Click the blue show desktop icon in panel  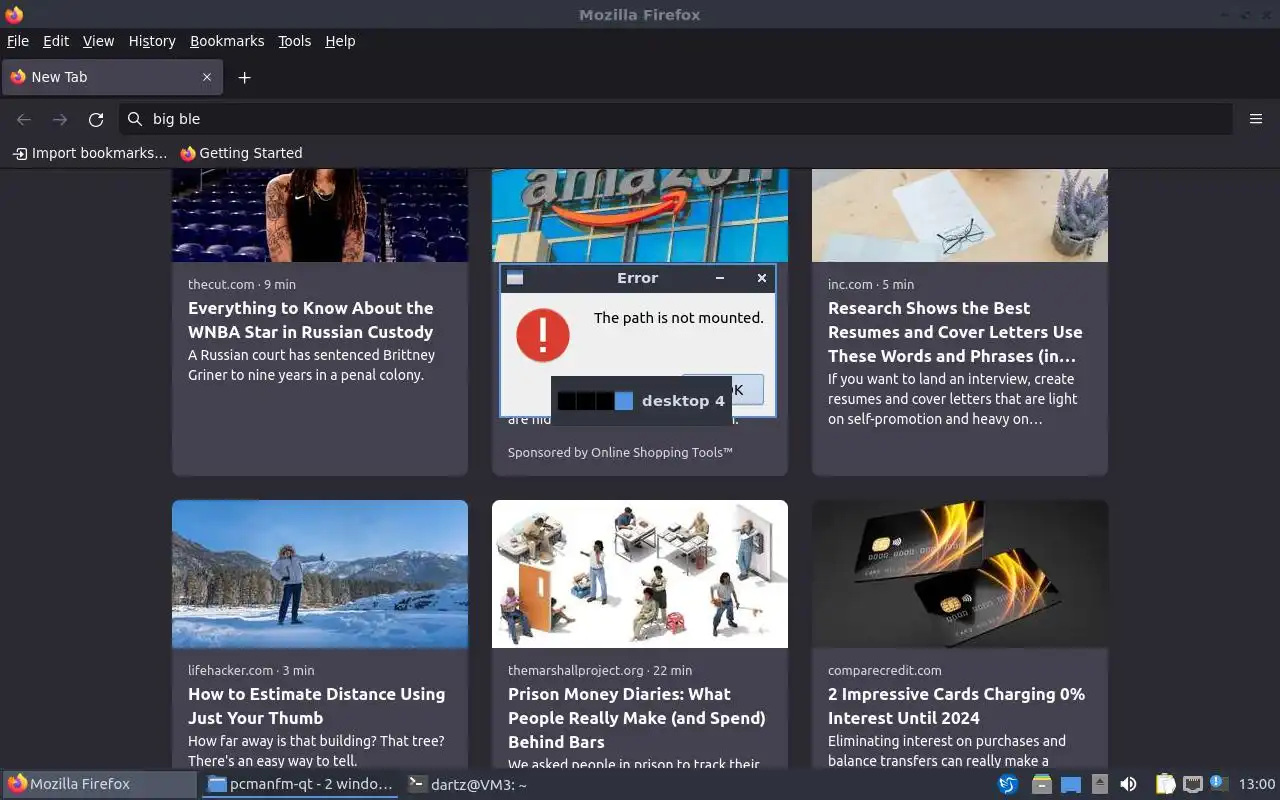tap(1071, 784)
